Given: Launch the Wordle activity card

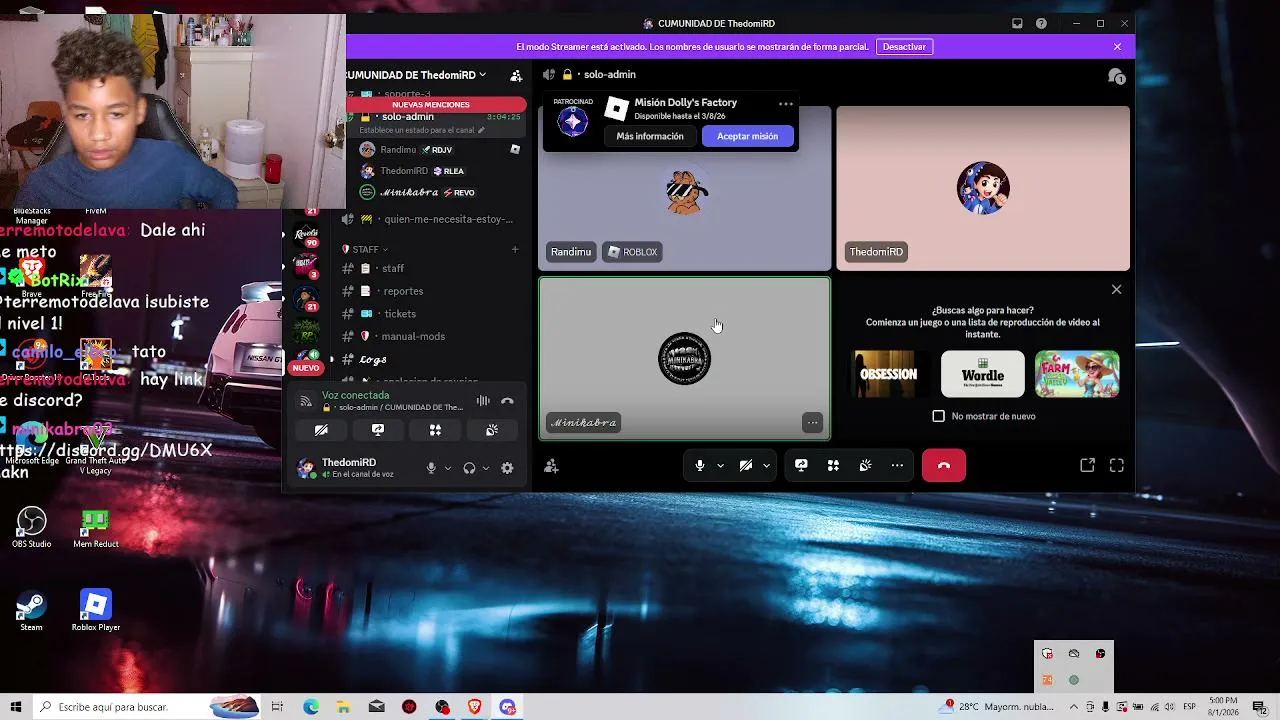Looking at the screenshot, I should pyautogui.click(x=983, y=374).
